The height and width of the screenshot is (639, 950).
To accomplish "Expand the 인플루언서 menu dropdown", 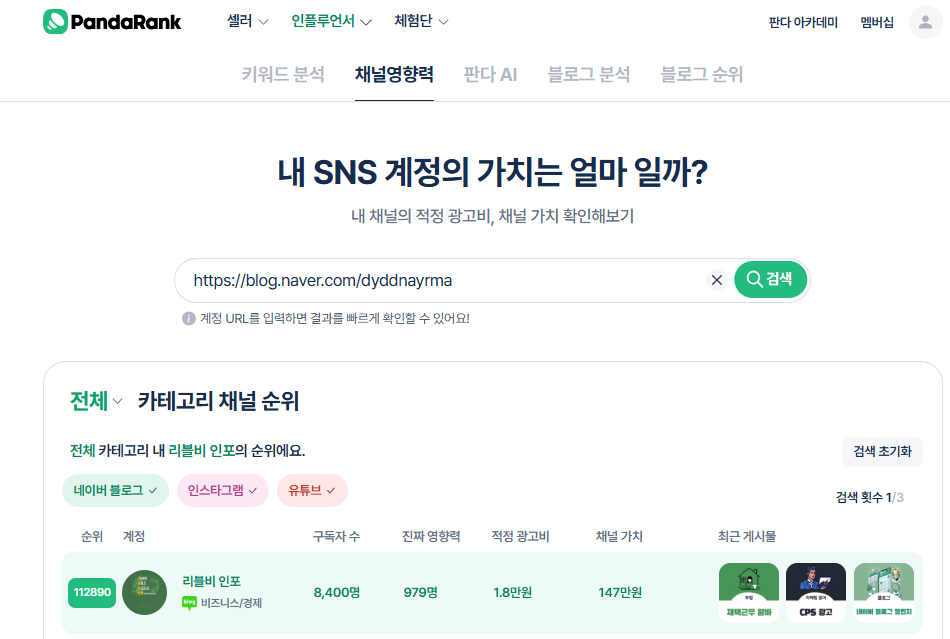I will [x=324, y=20].
